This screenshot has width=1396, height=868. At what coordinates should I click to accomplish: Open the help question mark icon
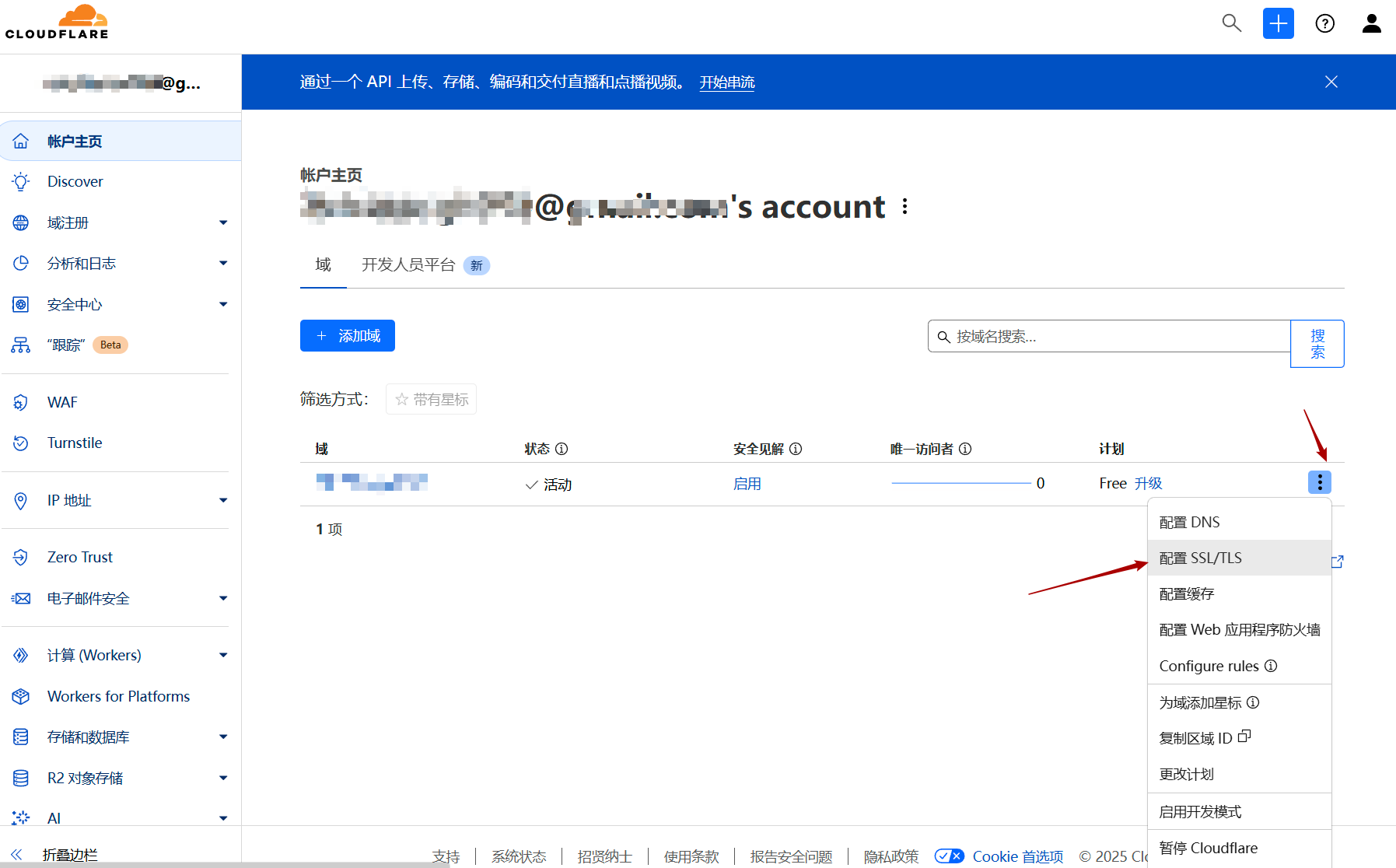click(x=1324, y=23)
